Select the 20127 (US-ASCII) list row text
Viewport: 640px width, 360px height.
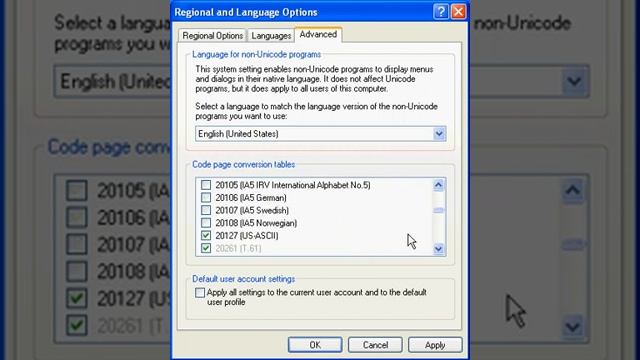[x=247, y=236]
